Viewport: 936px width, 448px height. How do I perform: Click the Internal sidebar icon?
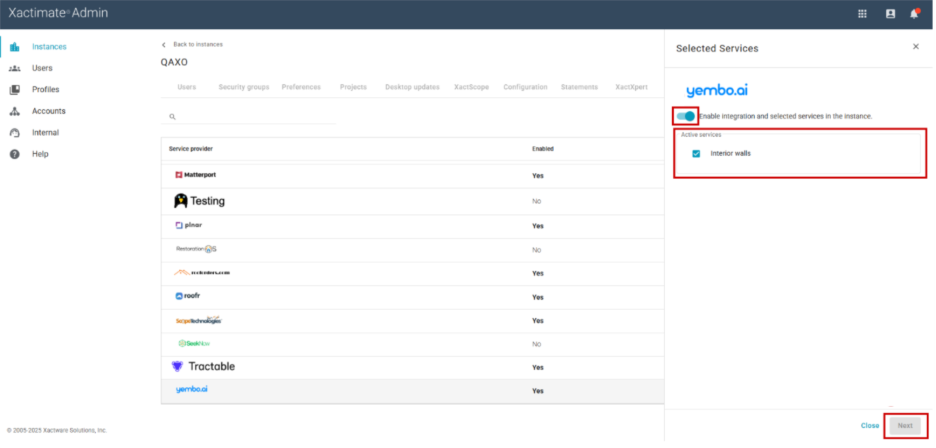click(15, 133)
